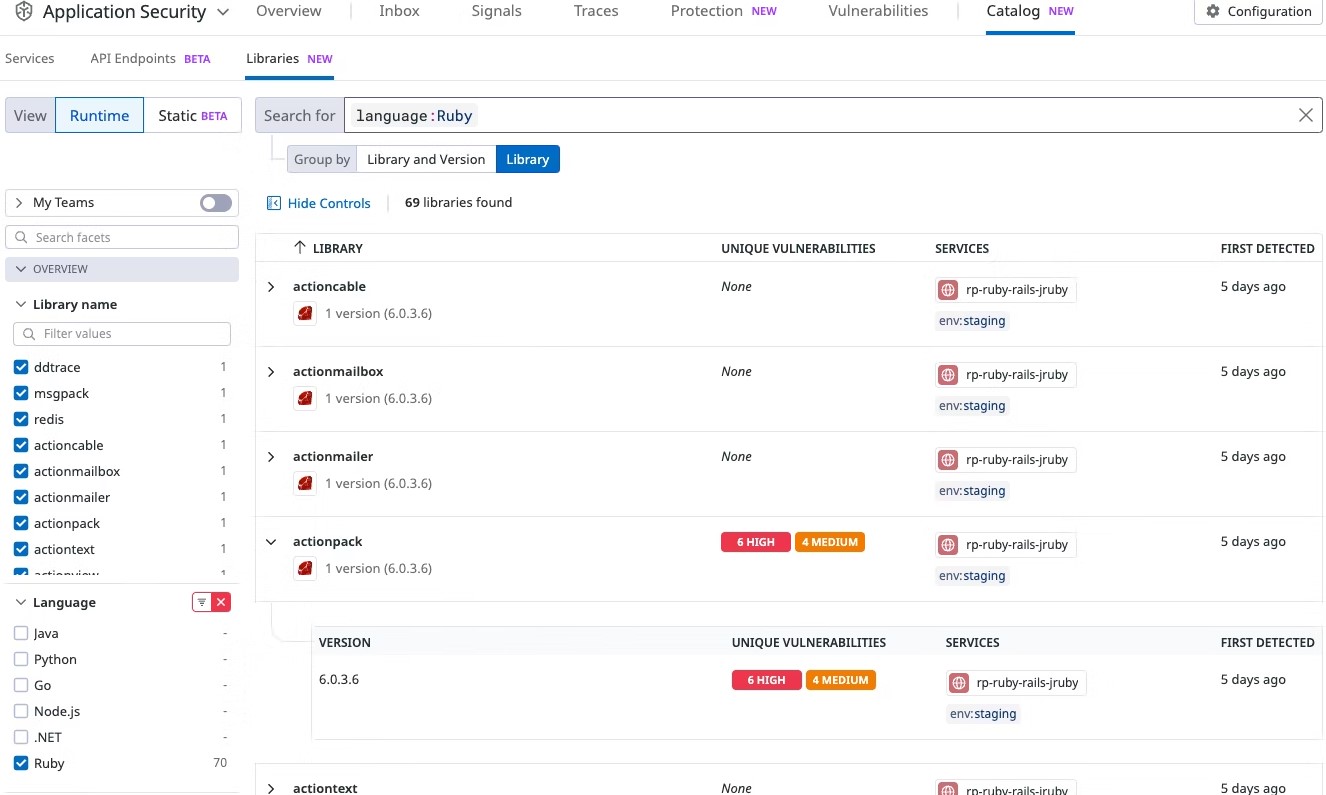This screenshot has height=795, width=1326.
Task: Click service globe icon in 6.0.3.6 version row
Action: 958,683
